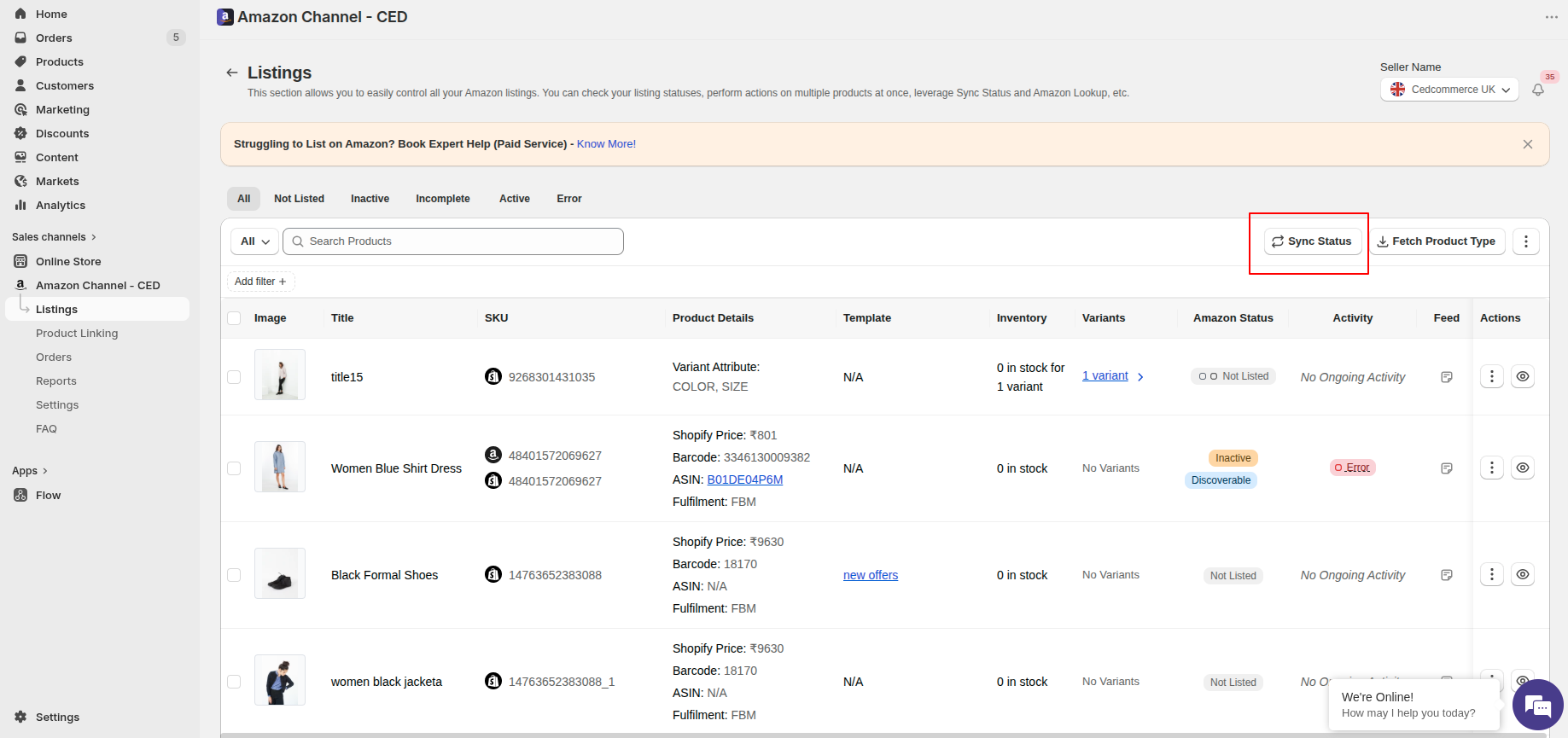Tick the checkbox for Black Formal Shoes
This screenshot has height=738, width=1568.
pos(234,575)
